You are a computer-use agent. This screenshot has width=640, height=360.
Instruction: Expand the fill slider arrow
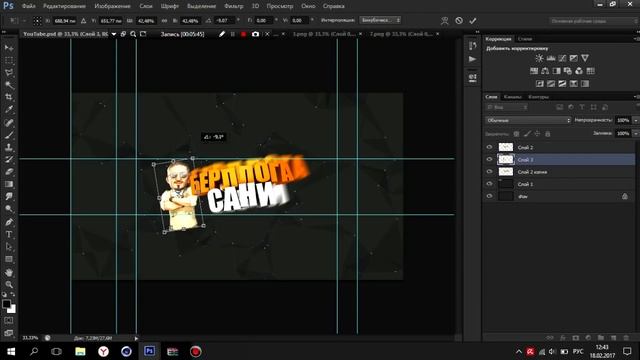(636, 133)
